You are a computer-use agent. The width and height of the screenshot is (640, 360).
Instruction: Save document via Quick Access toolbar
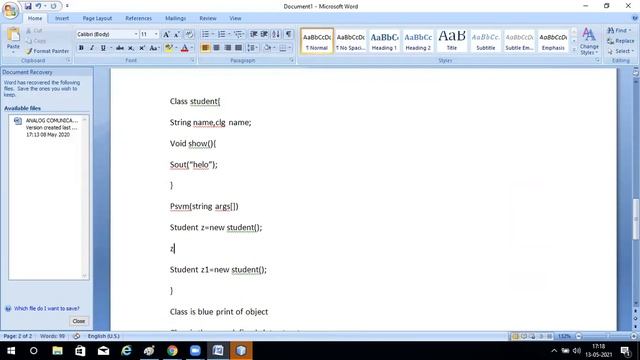point(28,6)
